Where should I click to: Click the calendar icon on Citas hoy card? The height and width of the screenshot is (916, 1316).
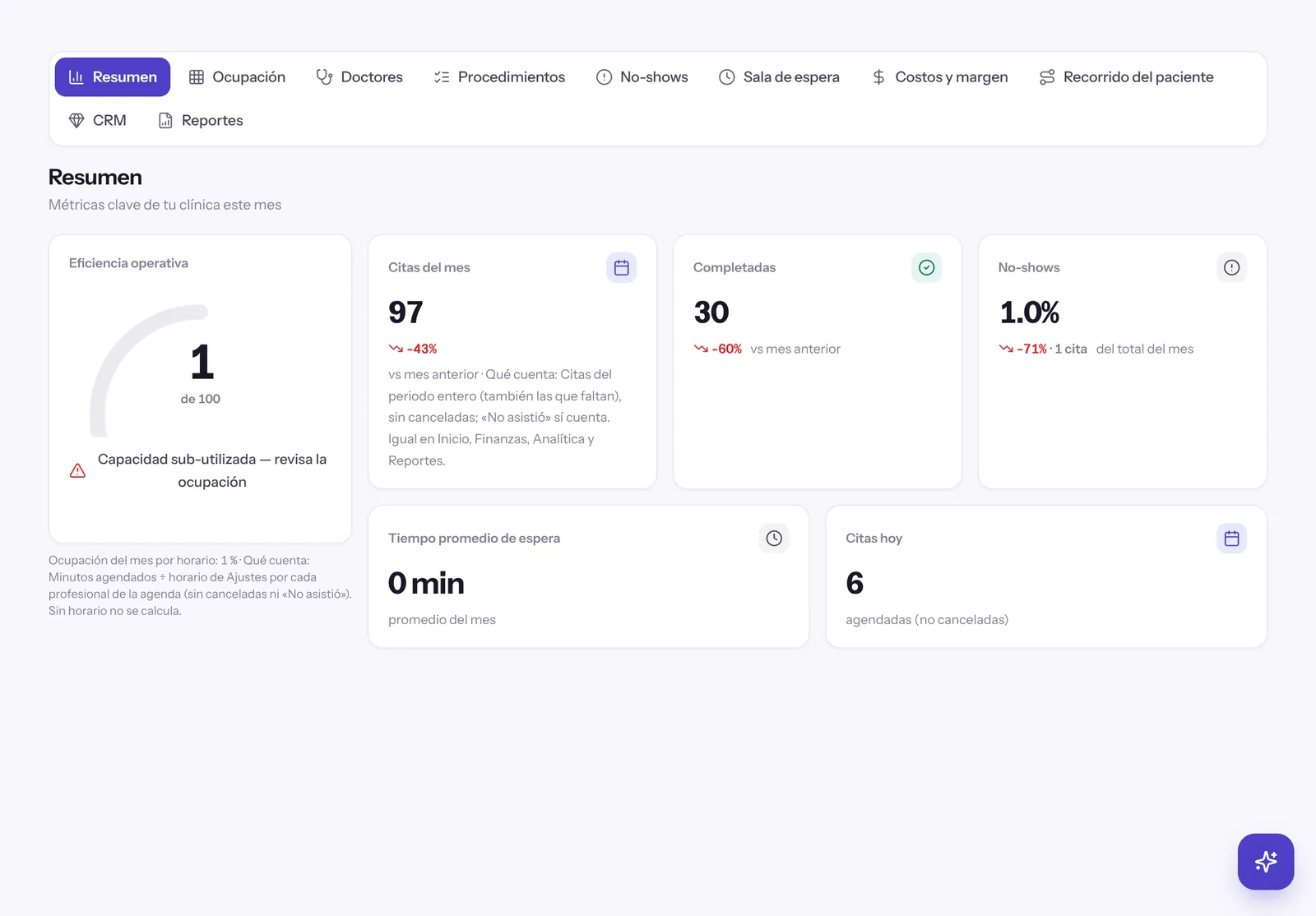click(x=1231, y=538)
